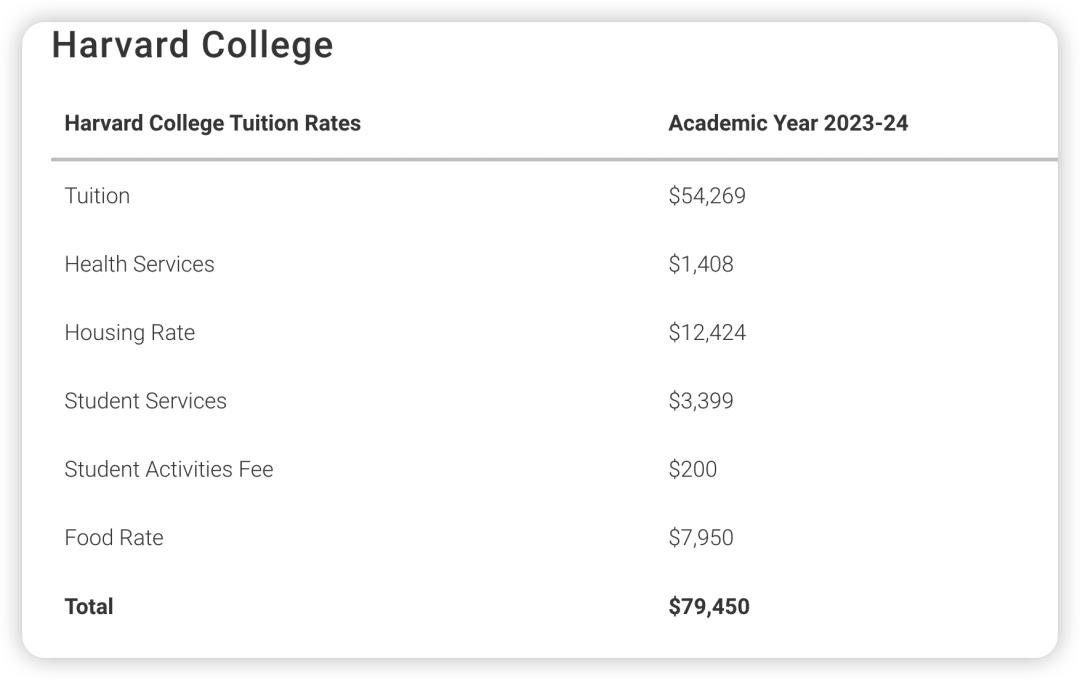This screenshot has width=1080, height=680.
Task: Select the Student Activities Fee label
Action: (x=168, y=469)
